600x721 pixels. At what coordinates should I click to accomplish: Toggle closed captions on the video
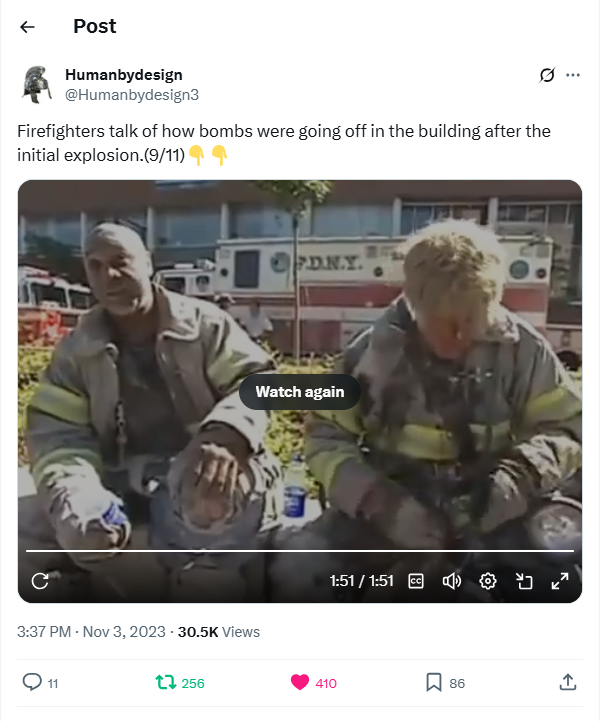[x=416, y=581]
